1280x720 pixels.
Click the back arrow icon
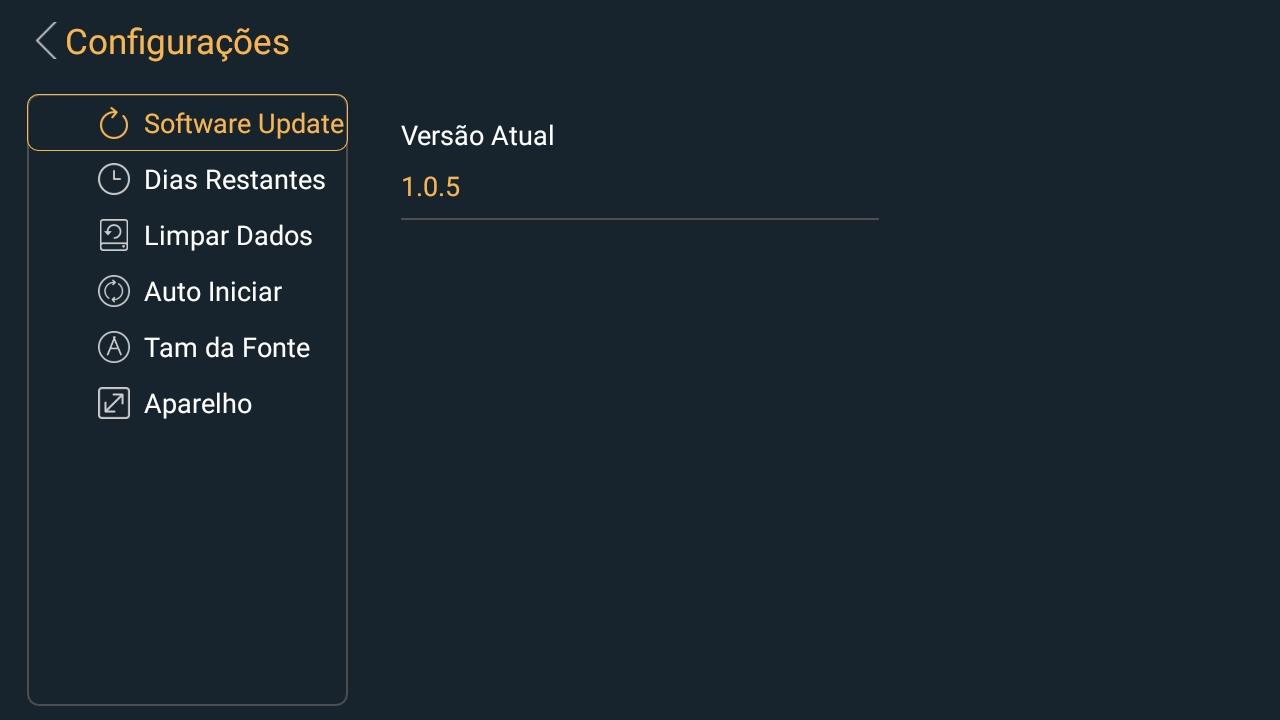point(46,42)
